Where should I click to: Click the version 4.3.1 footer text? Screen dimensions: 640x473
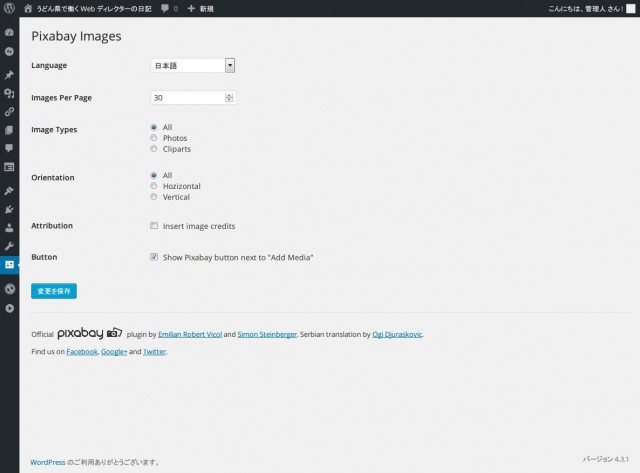coord(606,459)
